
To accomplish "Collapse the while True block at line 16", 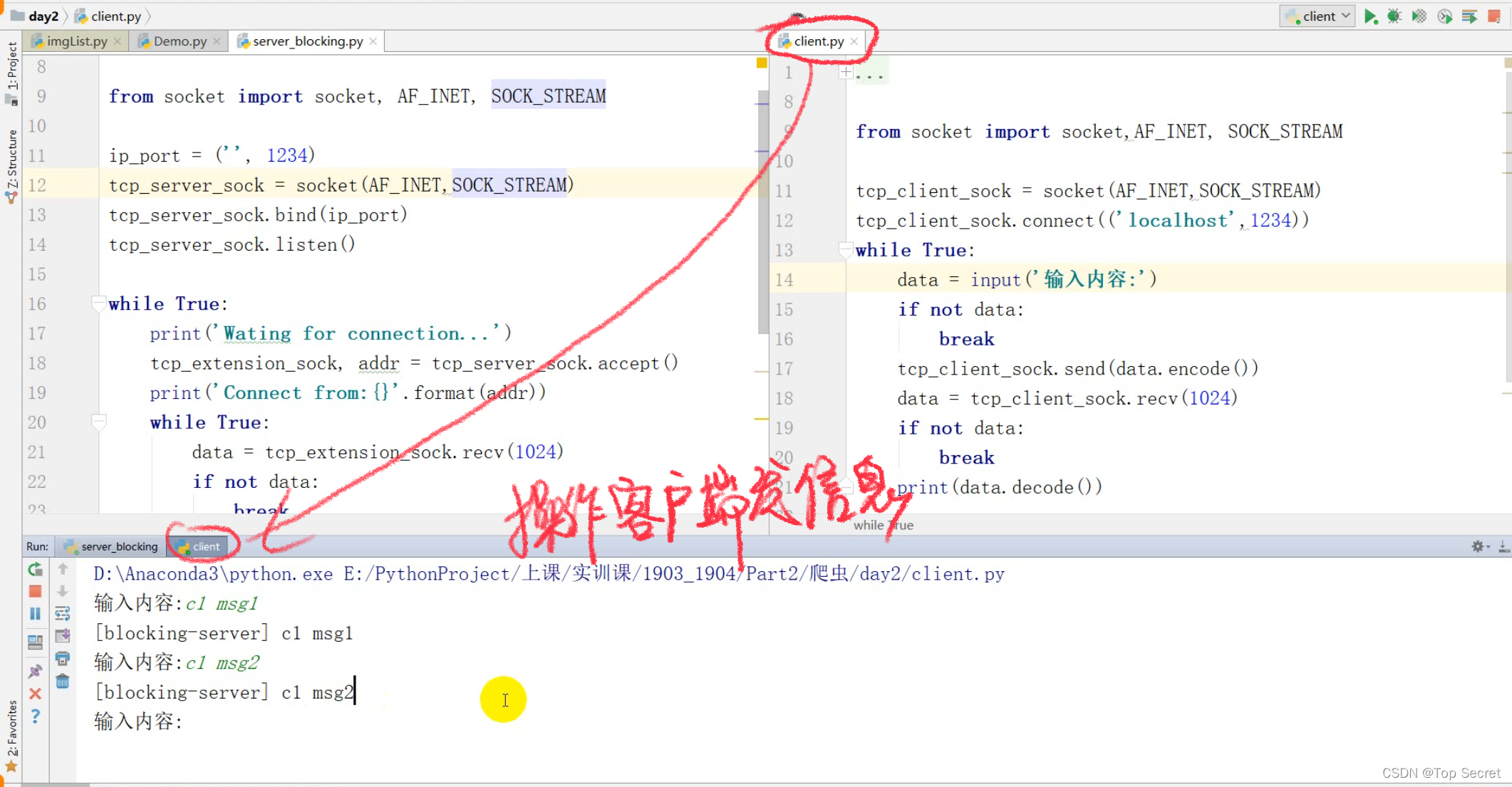I will (x=99, y=304).
